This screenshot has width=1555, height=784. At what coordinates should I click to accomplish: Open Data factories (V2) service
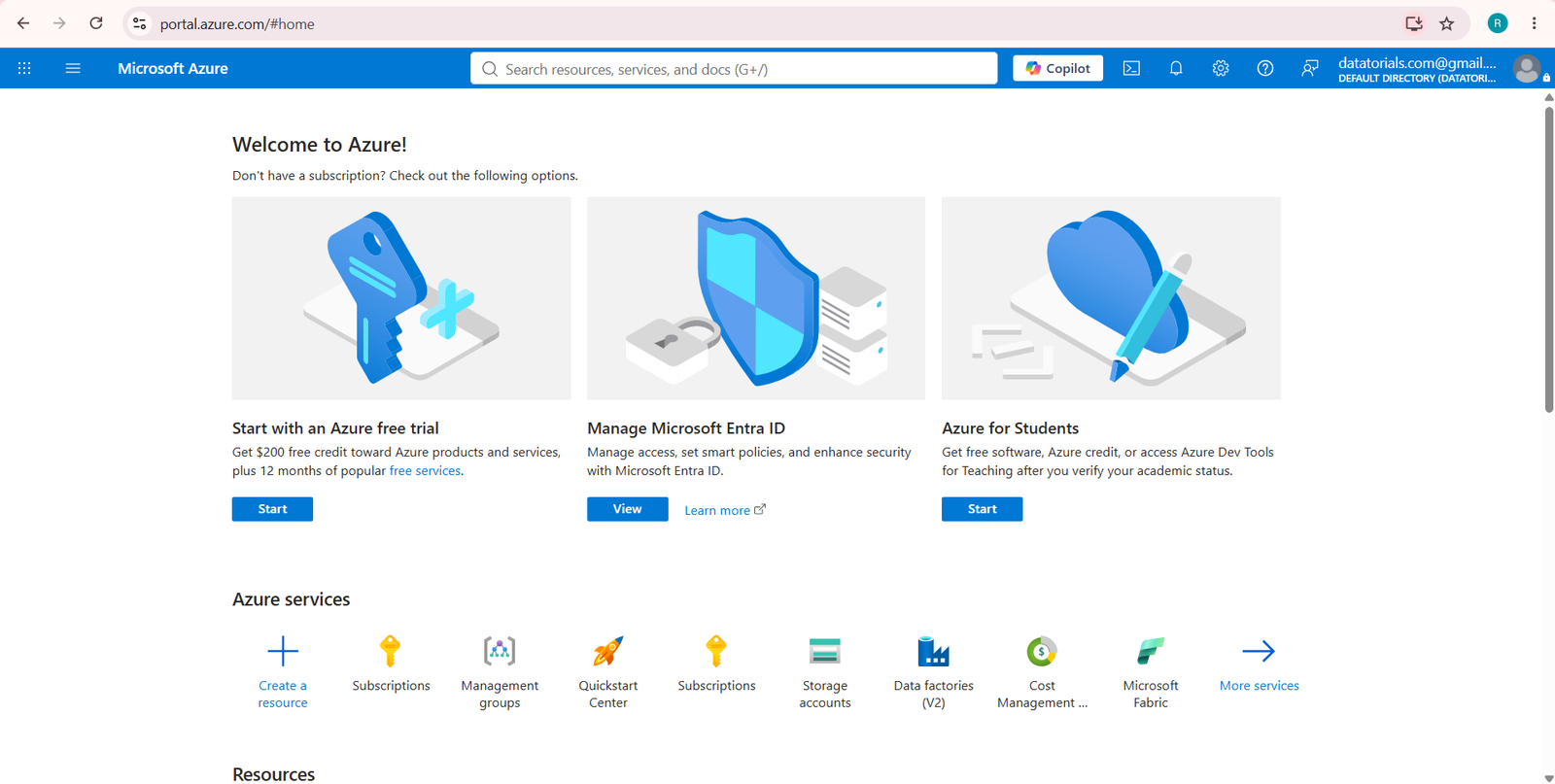click(x=934, y=672)
